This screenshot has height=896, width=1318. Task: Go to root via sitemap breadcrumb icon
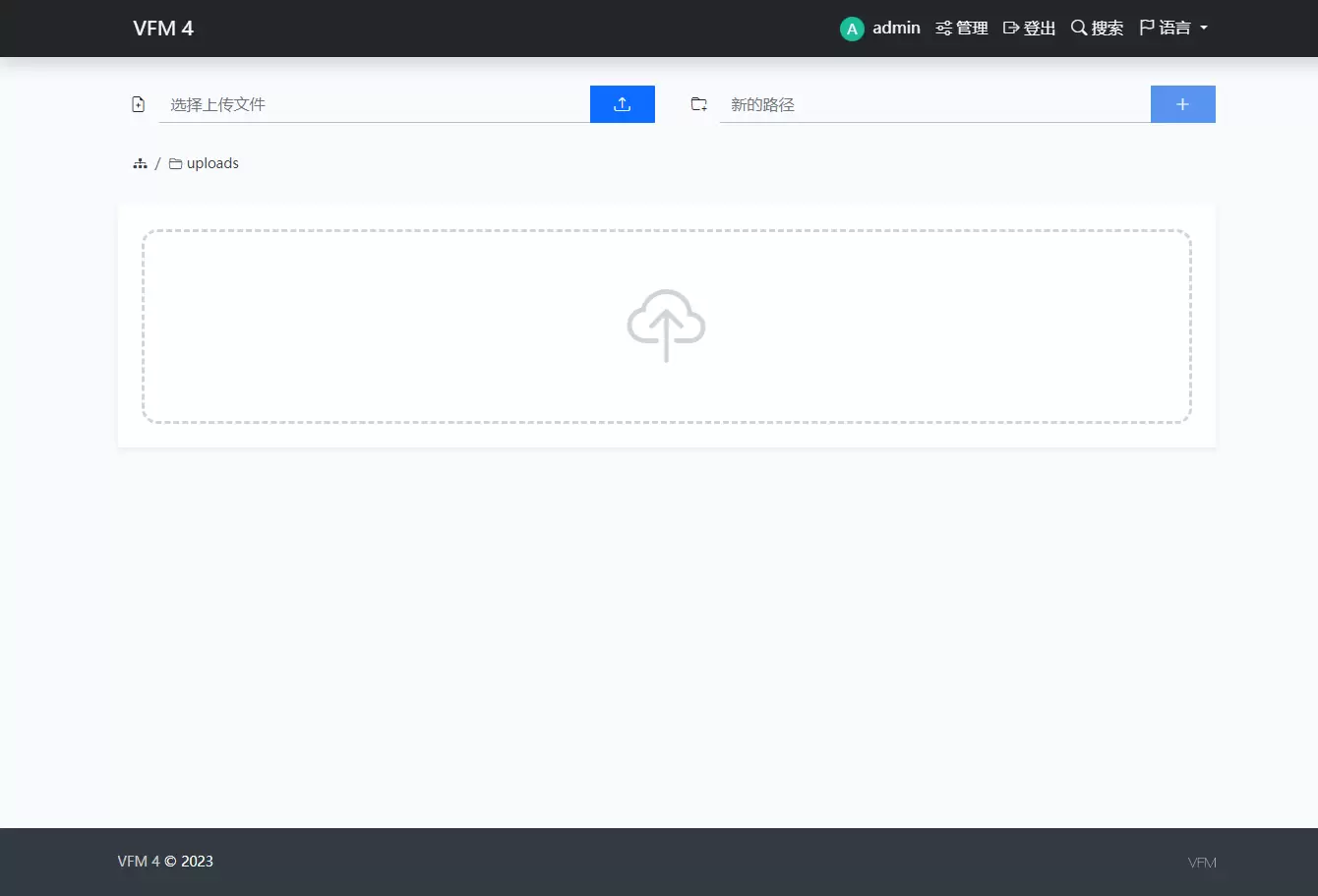140,163
